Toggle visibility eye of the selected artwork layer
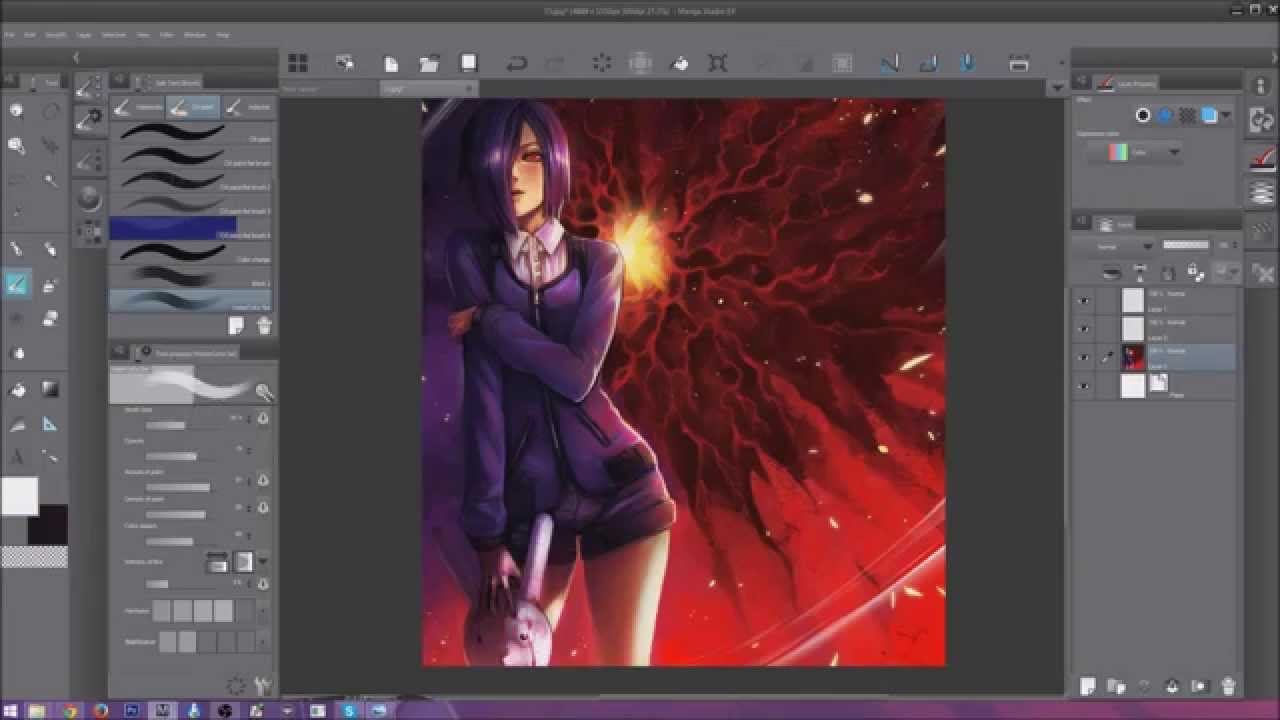 click(x=1084, y=357)
